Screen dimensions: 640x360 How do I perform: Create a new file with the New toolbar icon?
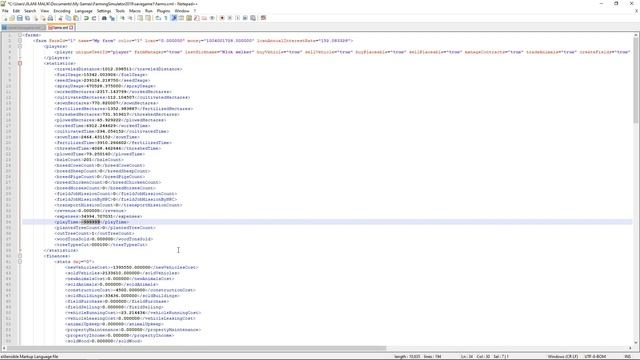pyautogui.click(x=4, y=18)
